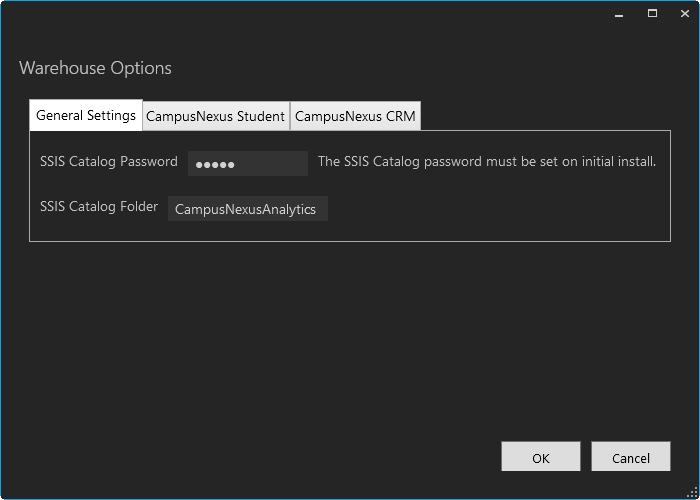This screenshot has width=700, height=500.
Task: Click the initial install password note
Action: point(486,161)
